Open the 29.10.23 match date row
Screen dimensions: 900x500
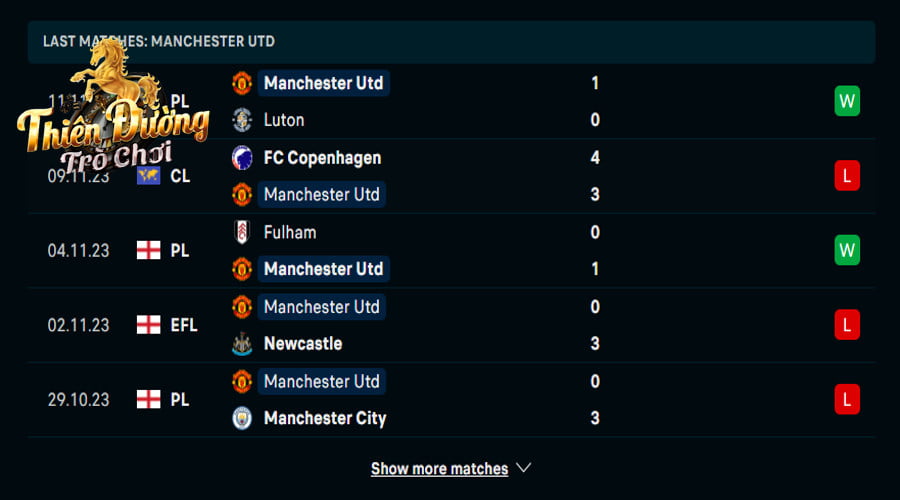[451, 400]
